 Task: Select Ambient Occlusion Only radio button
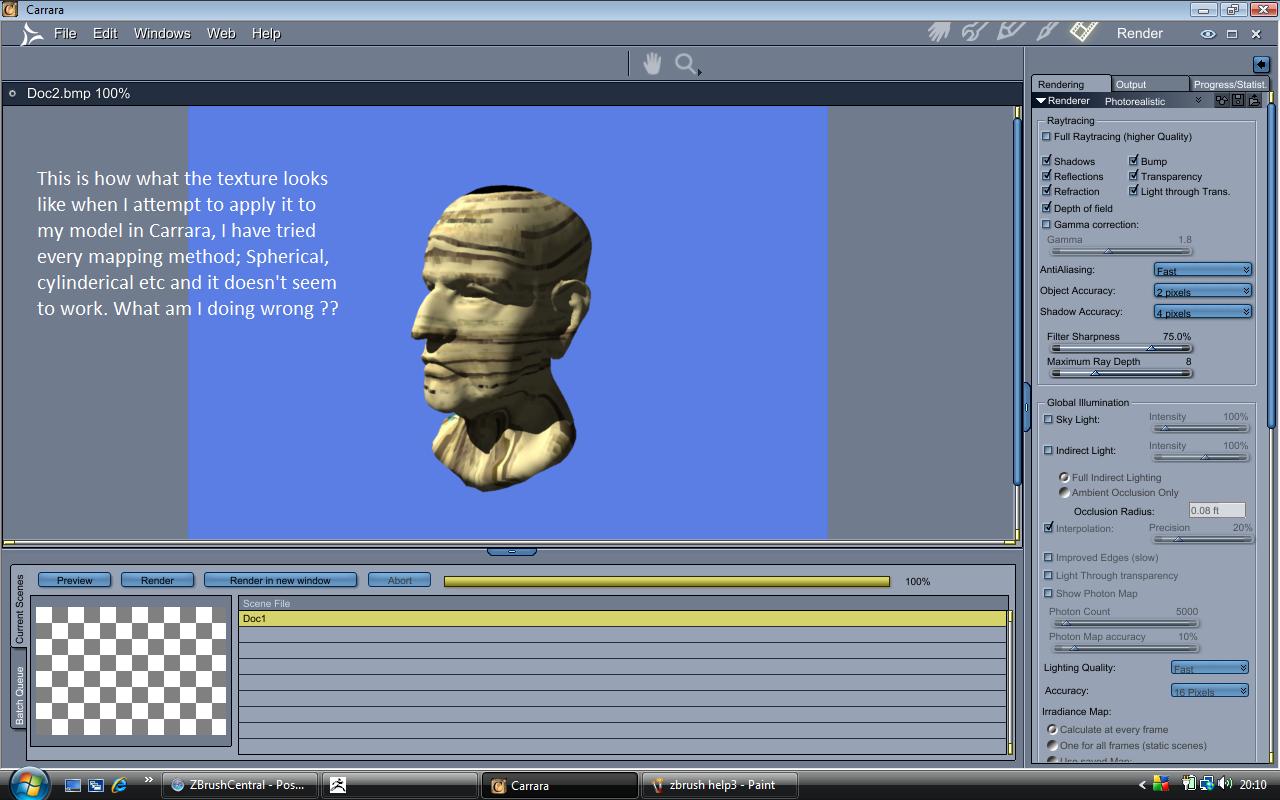[x=1064, y=492]
